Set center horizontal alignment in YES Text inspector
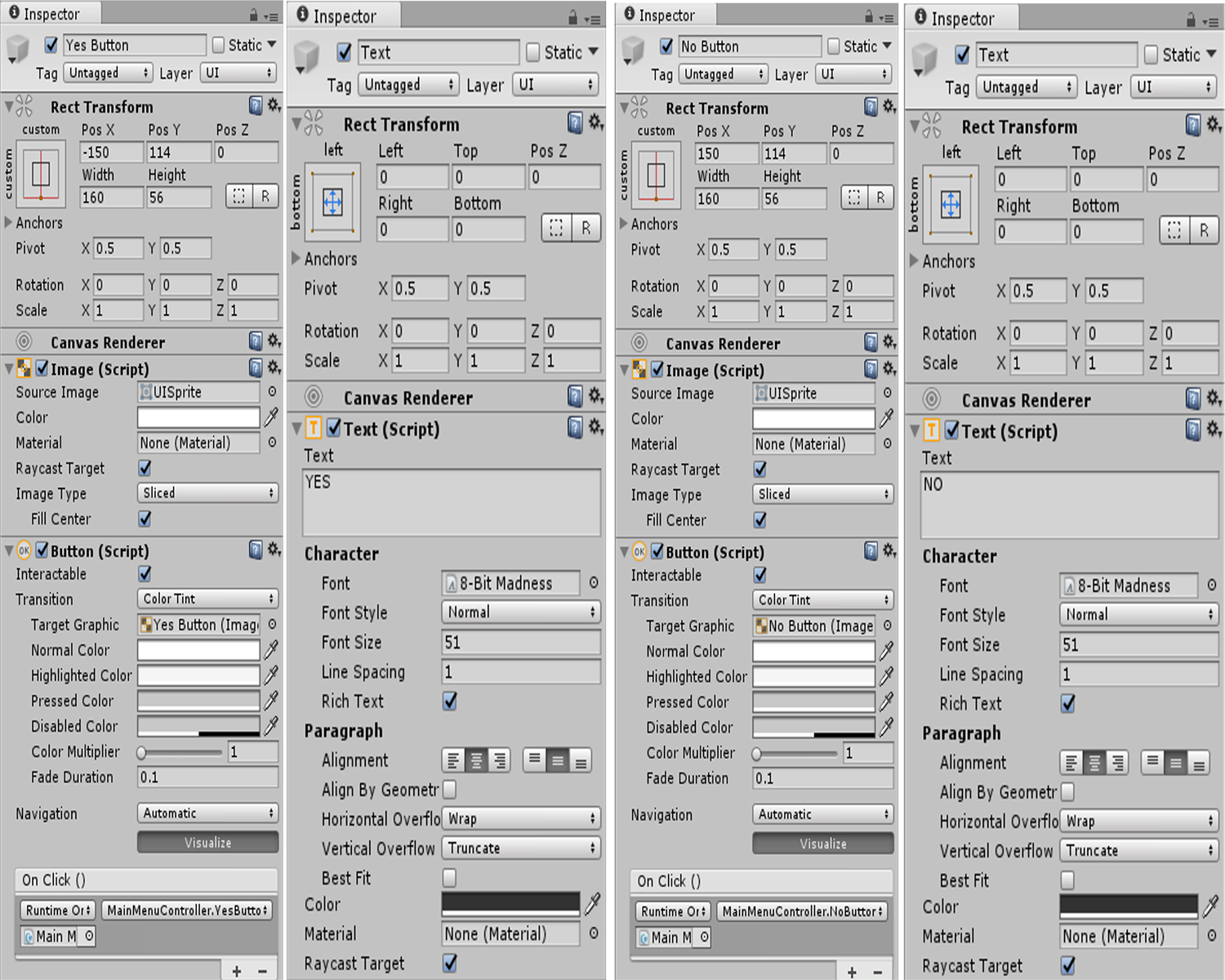 [x=476, y=761]
